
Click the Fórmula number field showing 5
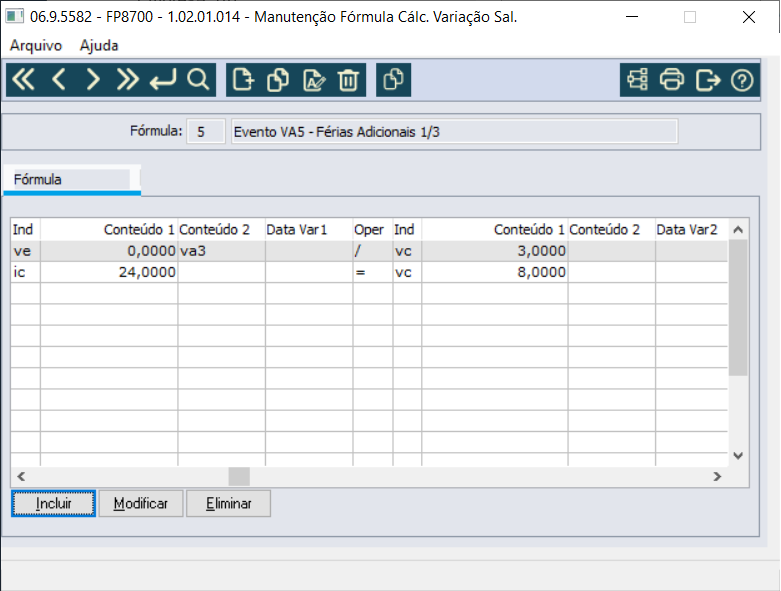pos(206,131)
